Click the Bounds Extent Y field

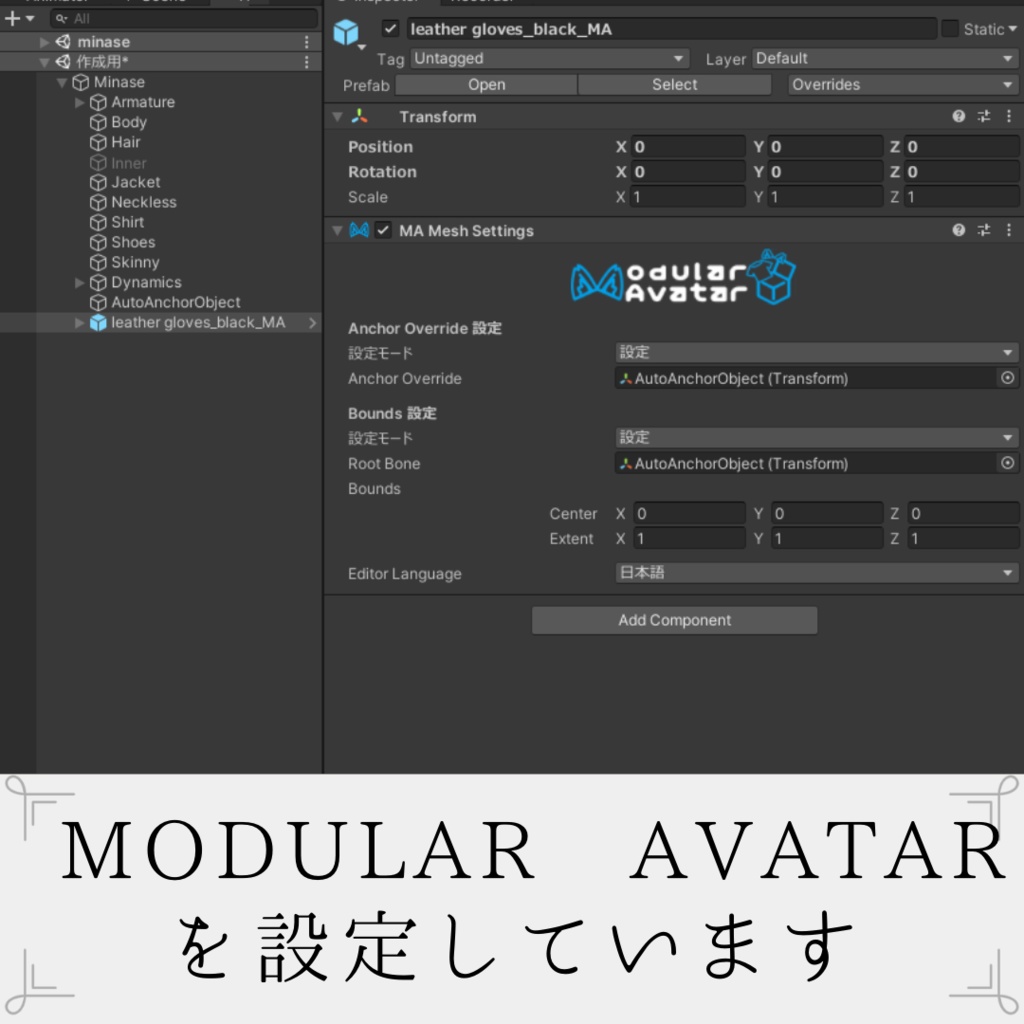pos(827,539)
